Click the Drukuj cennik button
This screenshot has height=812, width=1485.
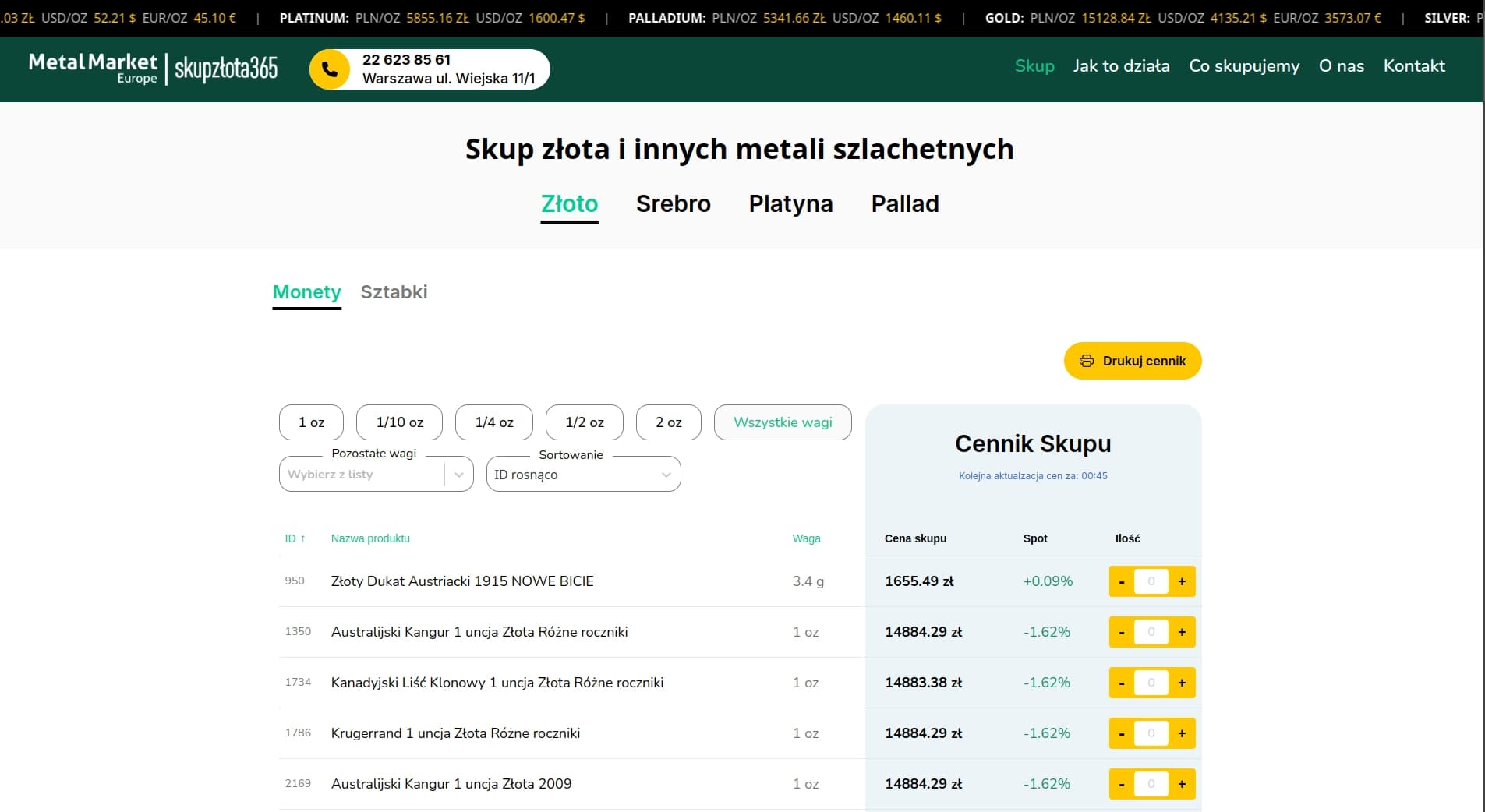click(x=1133, y=361)
